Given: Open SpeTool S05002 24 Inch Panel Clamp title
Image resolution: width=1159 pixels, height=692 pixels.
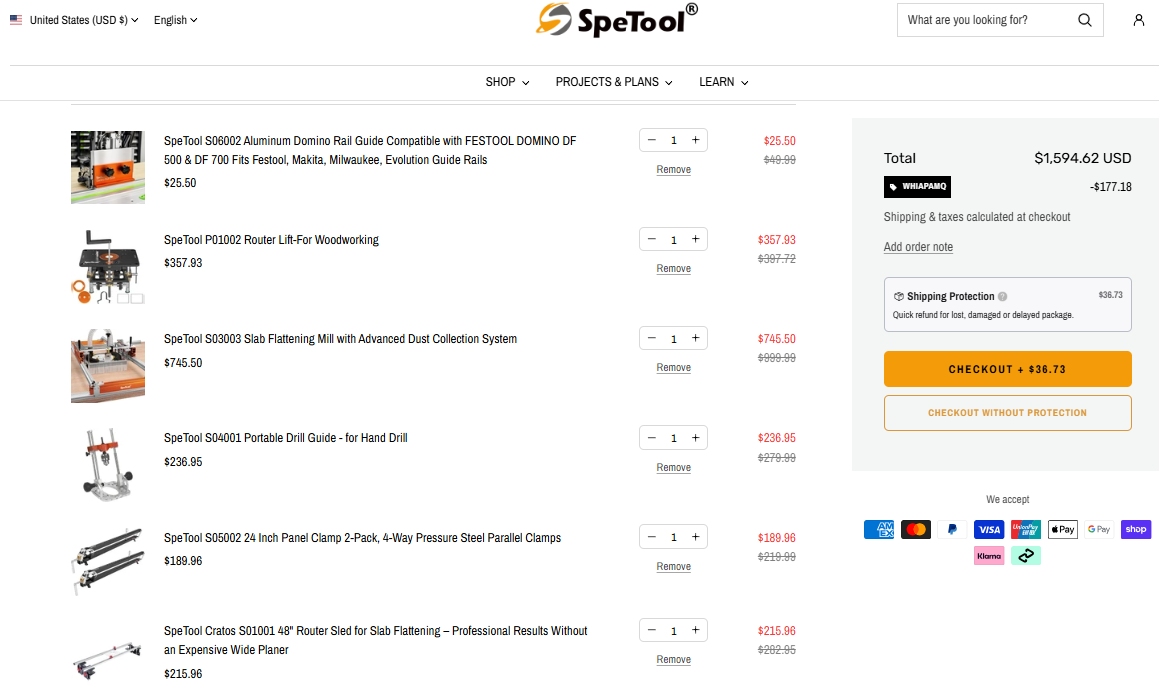Looking at the screenshot, I should click(x=362, y=537).
